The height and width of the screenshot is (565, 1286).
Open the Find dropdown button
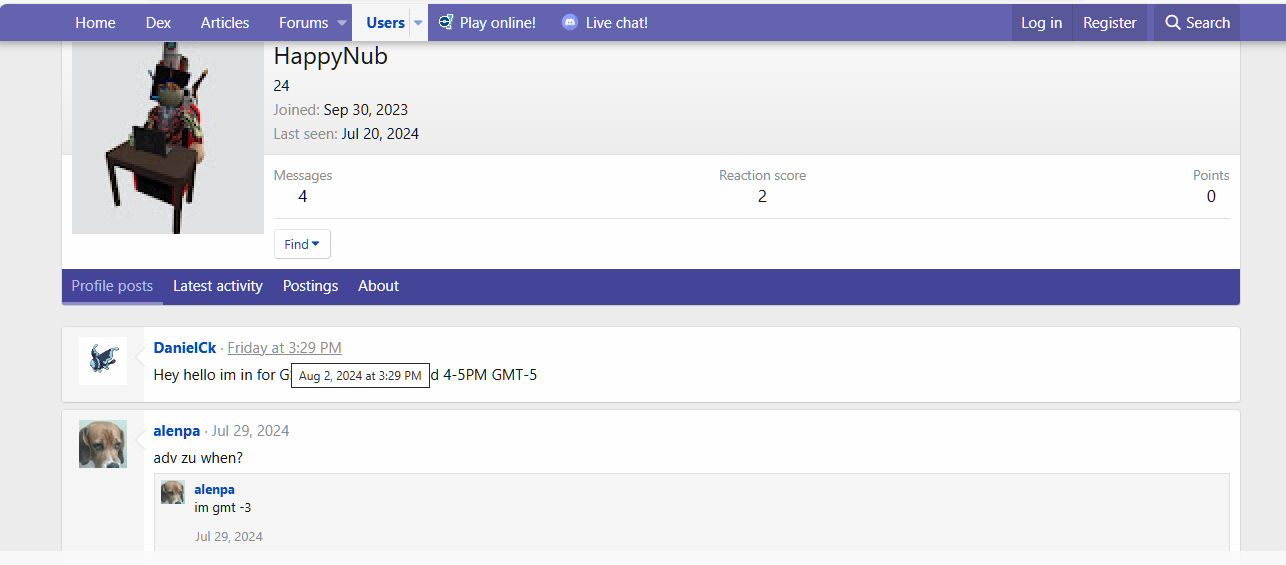tap(302, 244)
